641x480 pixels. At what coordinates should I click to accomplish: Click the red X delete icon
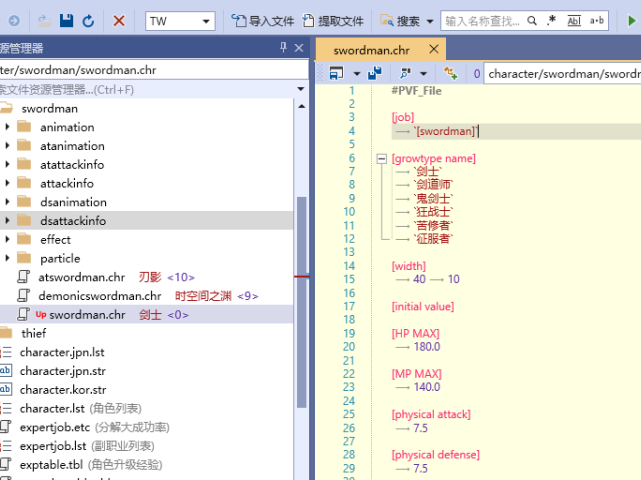[x=119, y=20]
